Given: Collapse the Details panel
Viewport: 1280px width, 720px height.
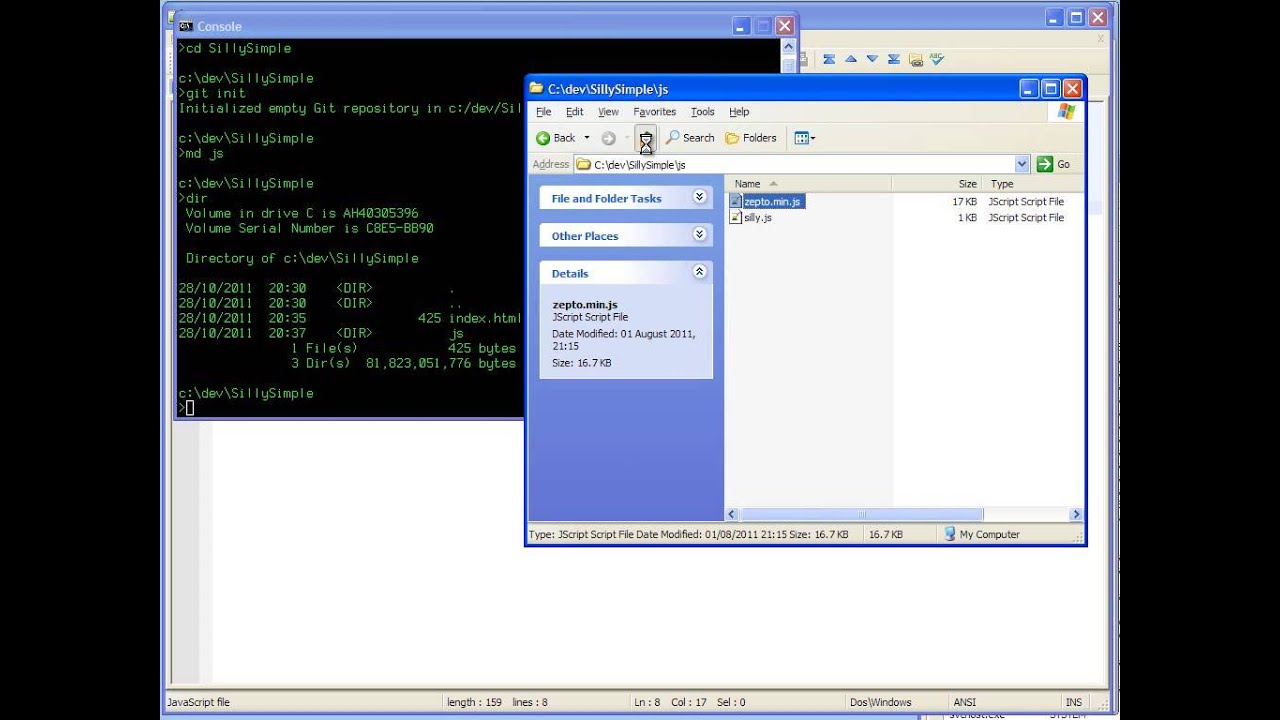Looking at the screenshot, I should pos(699,272).
